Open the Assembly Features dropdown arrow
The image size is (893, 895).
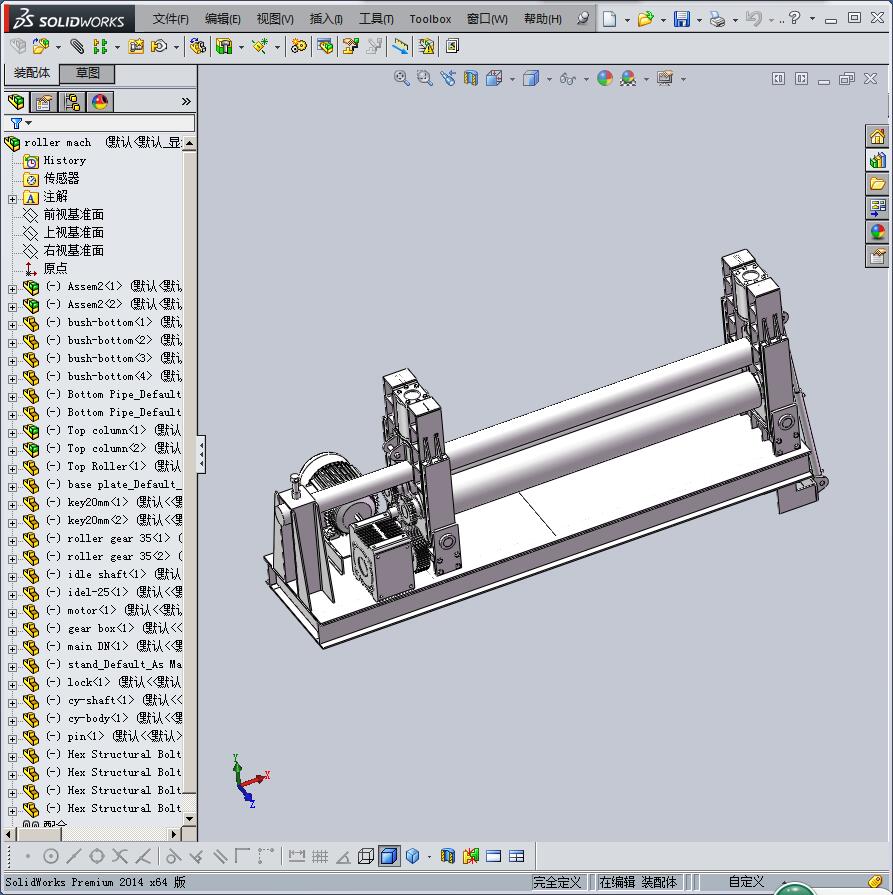(x=241, y=47)
